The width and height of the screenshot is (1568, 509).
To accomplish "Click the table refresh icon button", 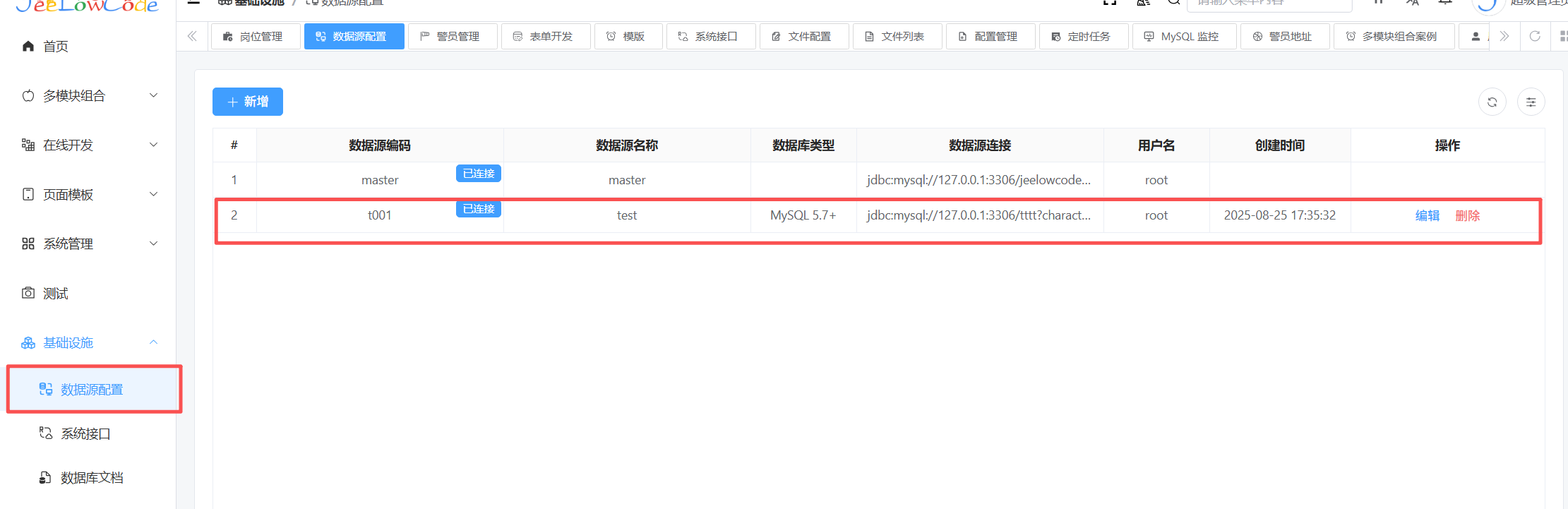I will pos(1492,102).
